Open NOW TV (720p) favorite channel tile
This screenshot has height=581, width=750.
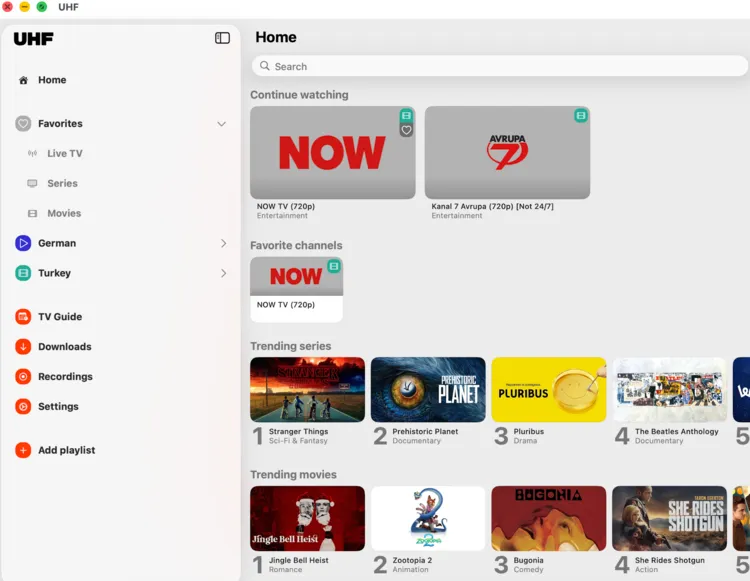[x=297, y=289]
